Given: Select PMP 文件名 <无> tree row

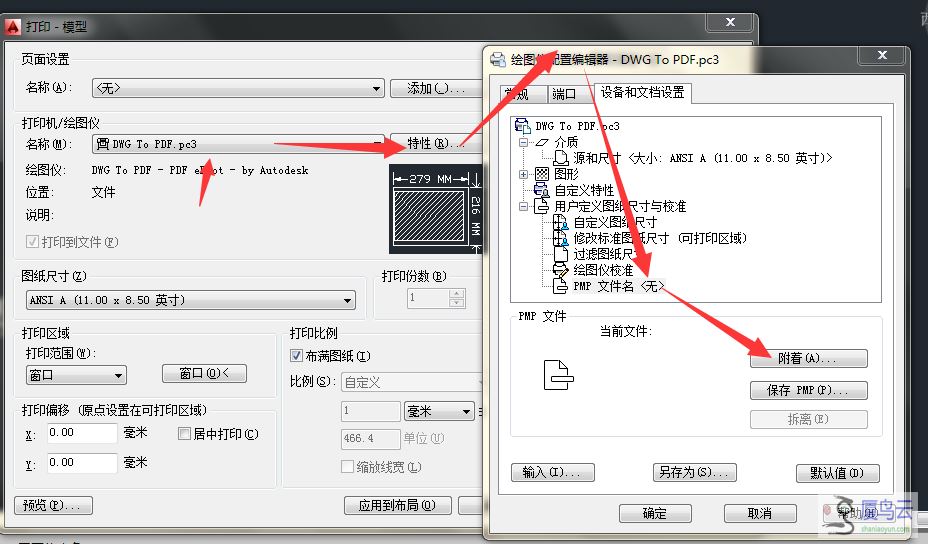Looking at the screenshot, I should [618, 287].
